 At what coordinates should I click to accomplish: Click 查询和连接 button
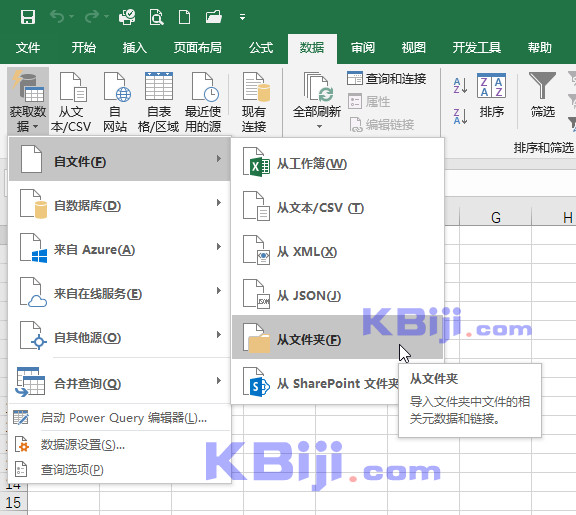(x=387, y=78)
